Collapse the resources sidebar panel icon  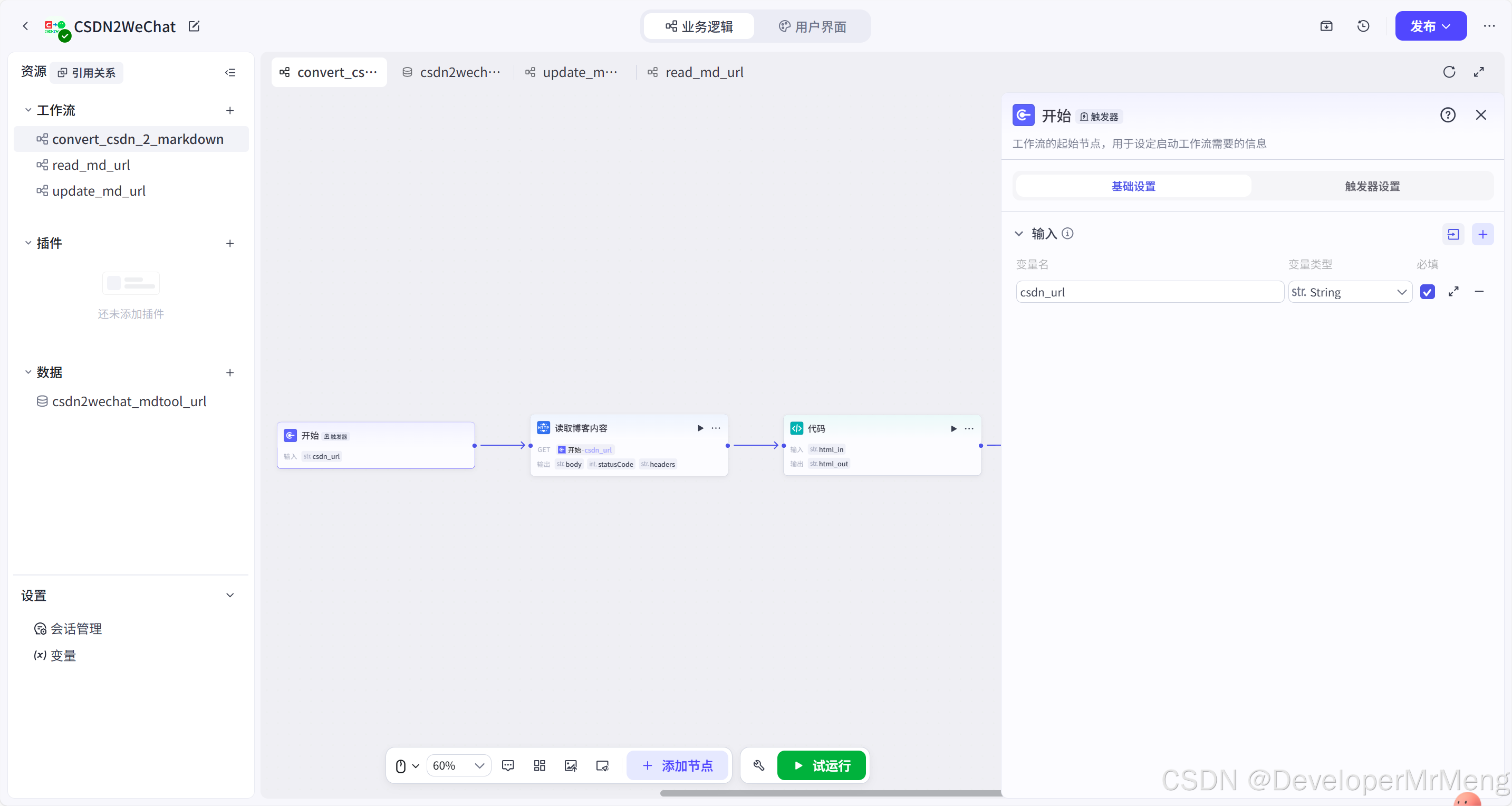pos(230,73)
